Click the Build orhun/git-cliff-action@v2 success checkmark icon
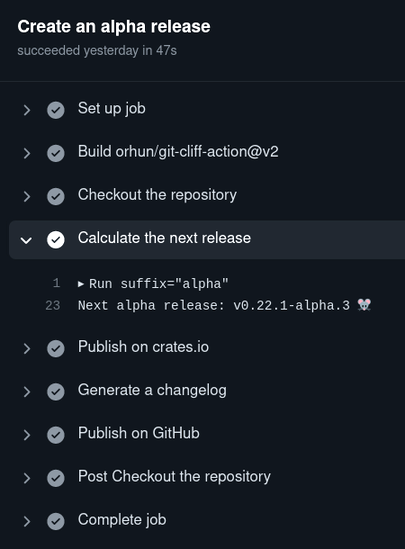Viewport: 405px width, 549px height. (x=56, y=153)
